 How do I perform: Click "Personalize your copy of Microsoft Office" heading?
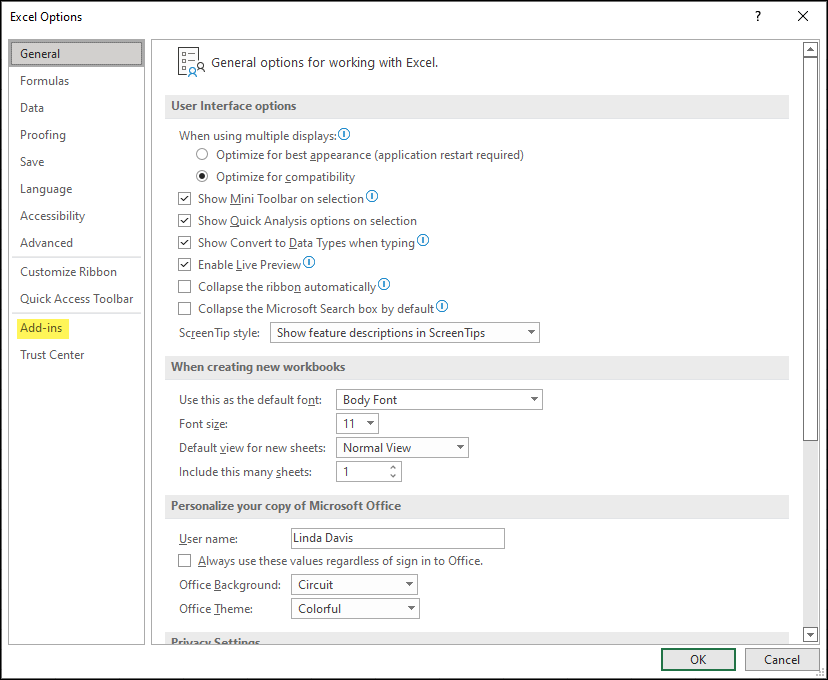pyautogui.click(x=286, y=506)
